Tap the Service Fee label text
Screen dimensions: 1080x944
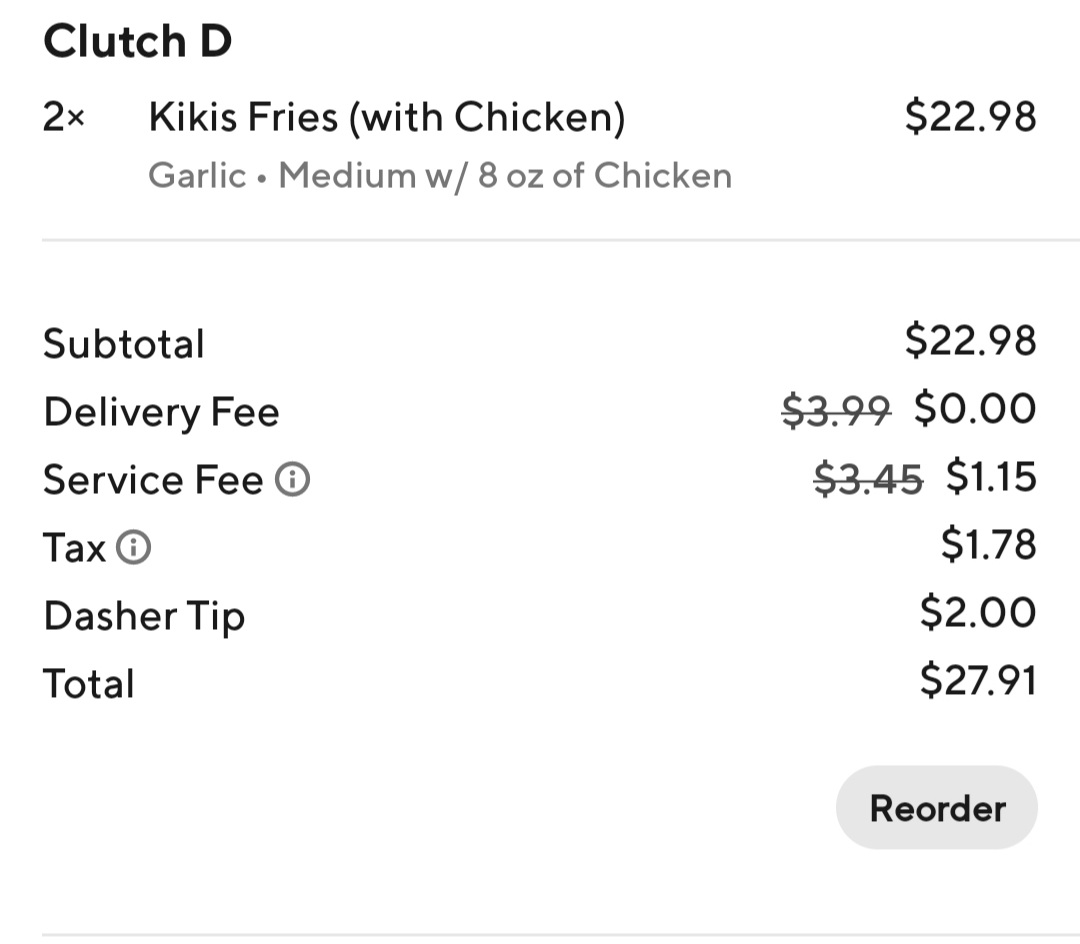(x=152, y=480)
